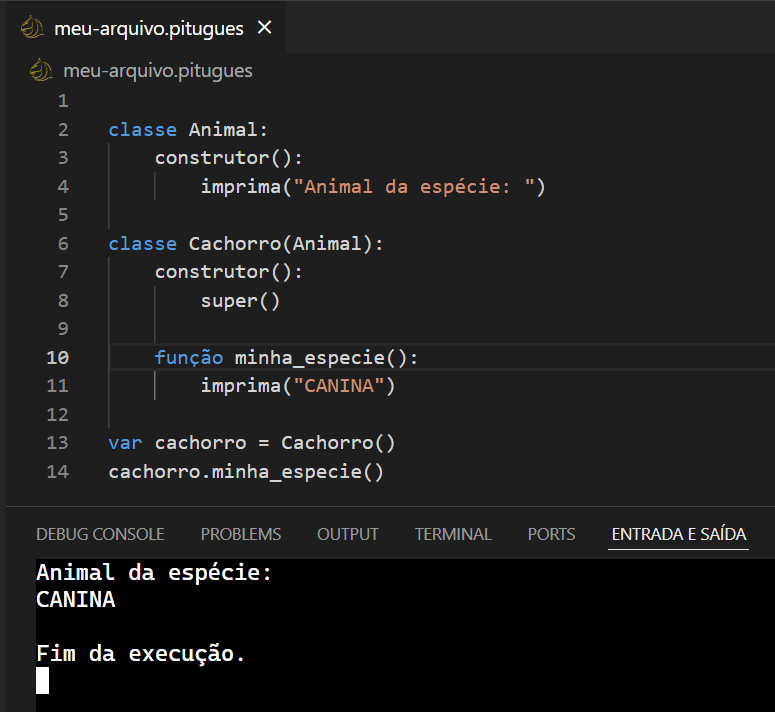
Task: Click the 'super()' call on line 8
Action: coord(240,301)
